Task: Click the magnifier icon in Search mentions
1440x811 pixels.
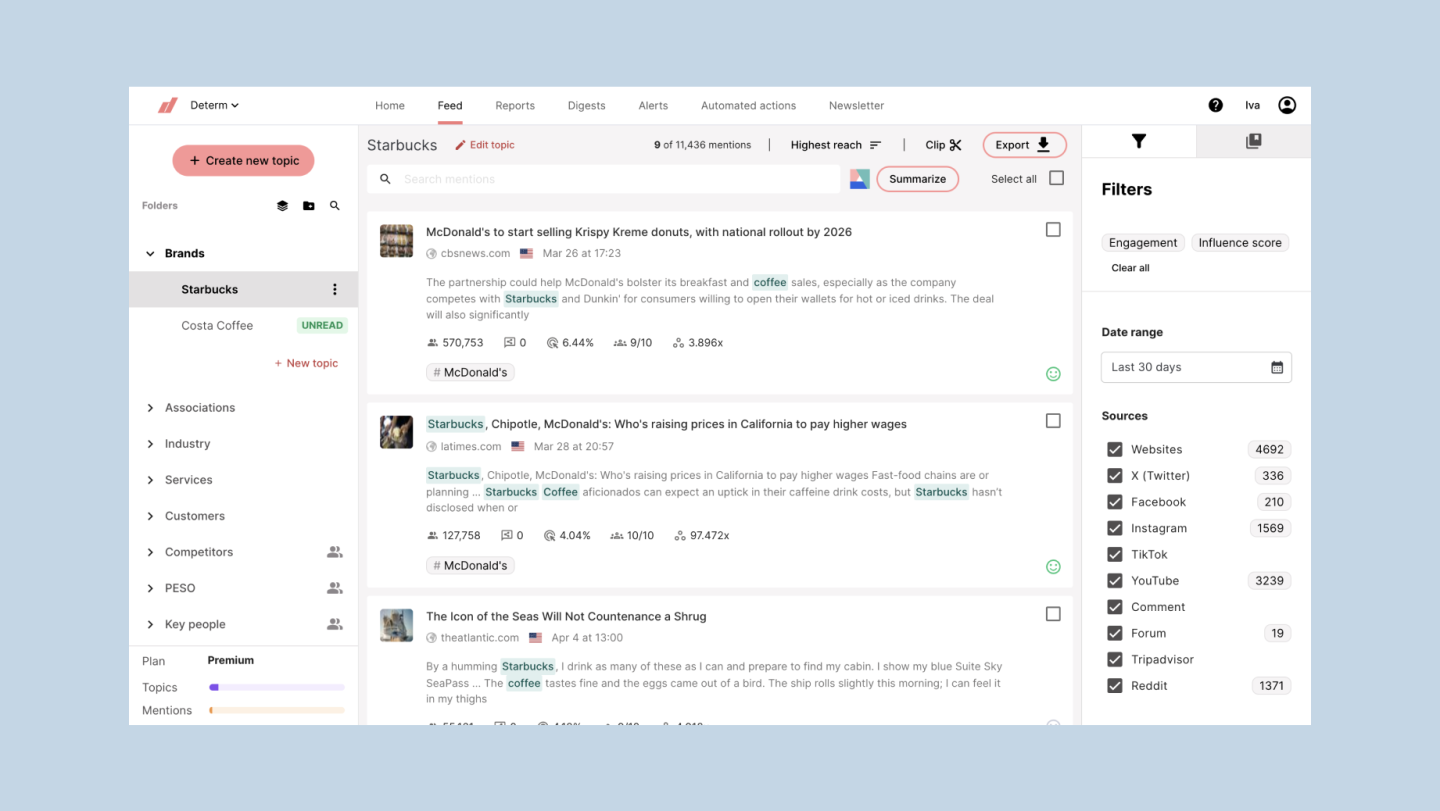Action: 386,179
